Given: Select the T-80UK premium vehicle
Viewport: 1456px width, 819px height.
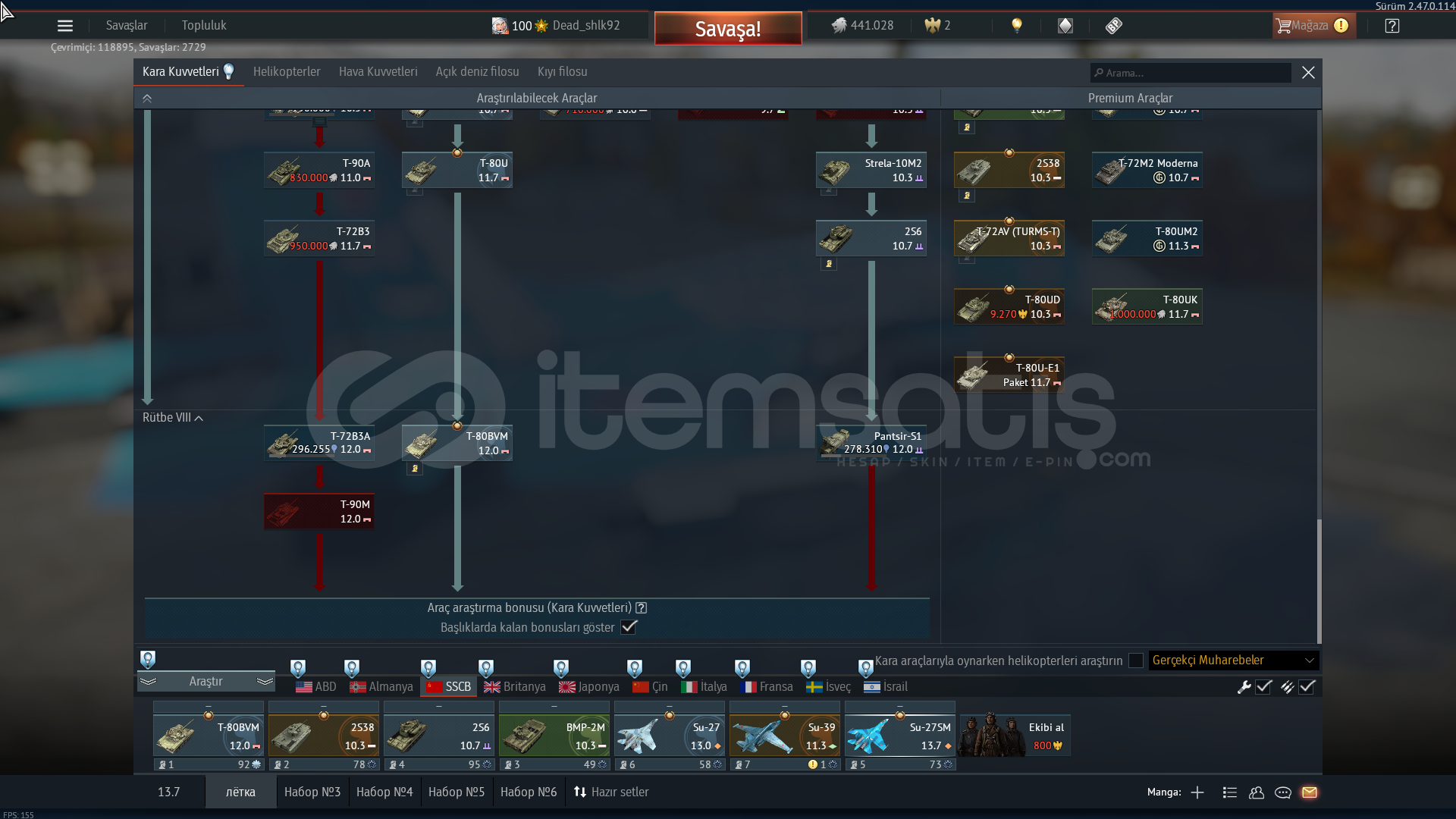Looking at the screenshot, I should click(1147, 307).
